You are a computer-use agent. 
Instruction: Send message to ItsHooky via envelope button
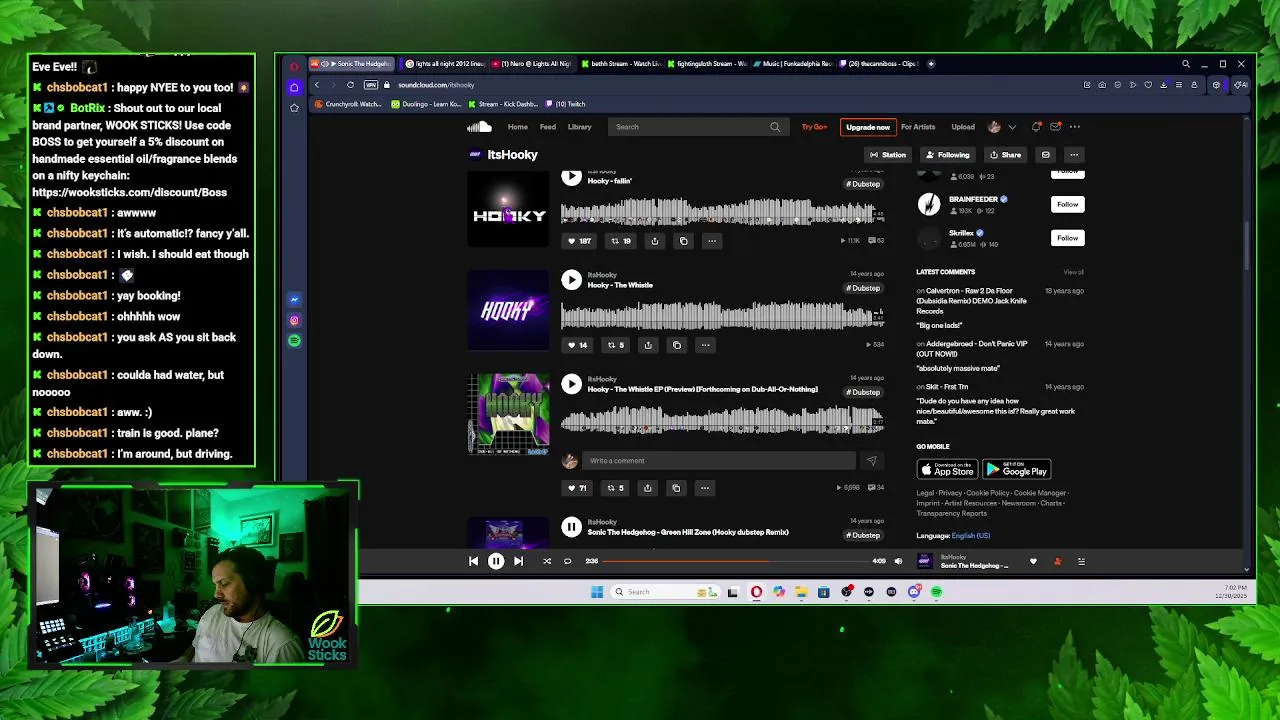(1046, 155)
